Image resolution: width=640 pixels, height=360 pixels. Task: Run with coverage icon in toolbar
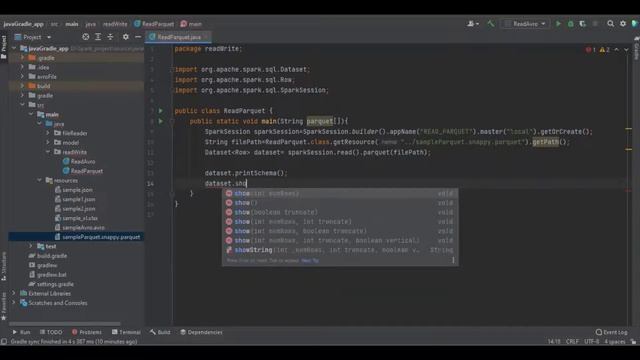582,24
